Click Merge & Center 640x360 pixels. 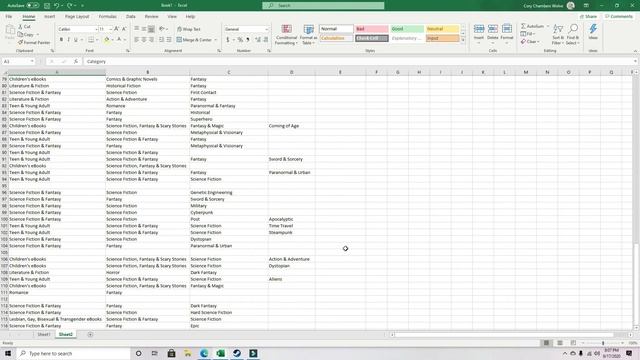click(194, 40)
